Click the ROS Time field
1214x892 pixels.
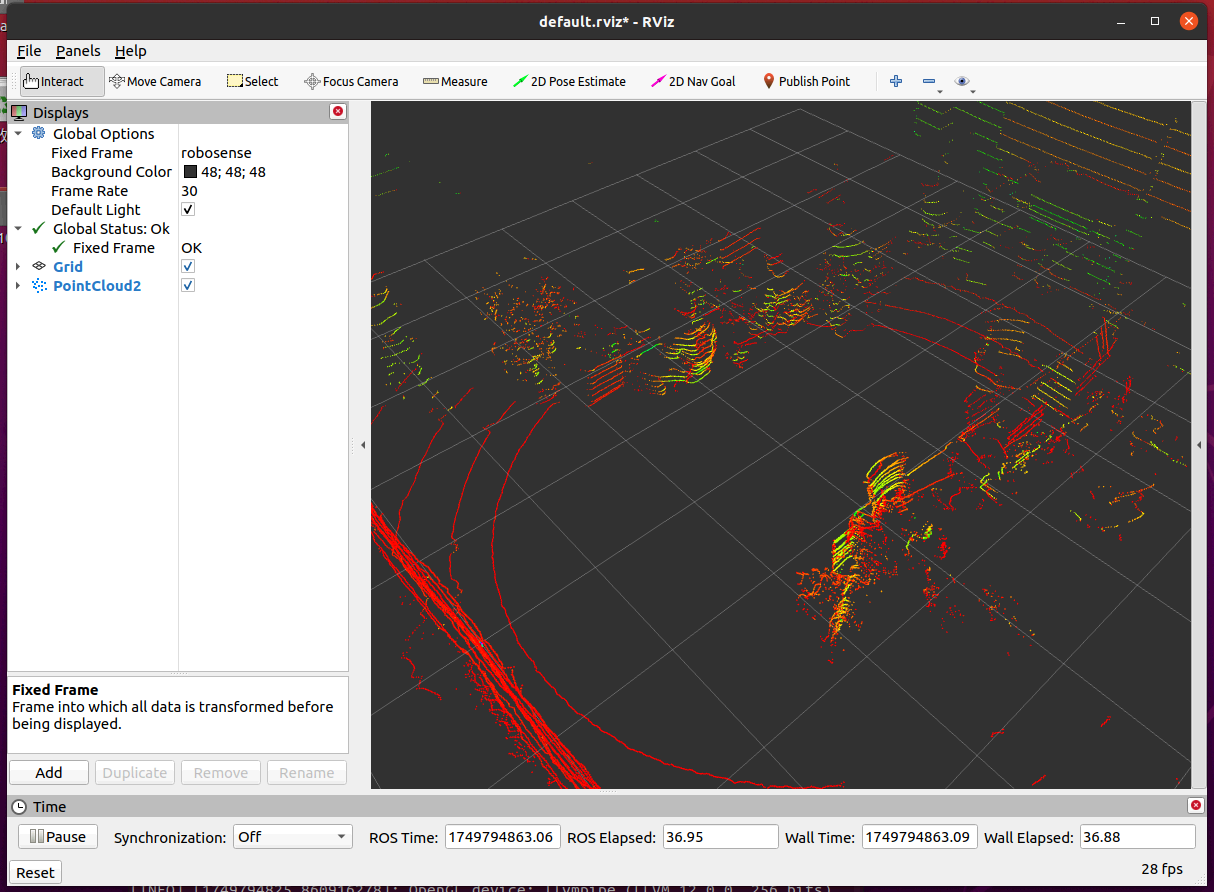click(501, 837)
